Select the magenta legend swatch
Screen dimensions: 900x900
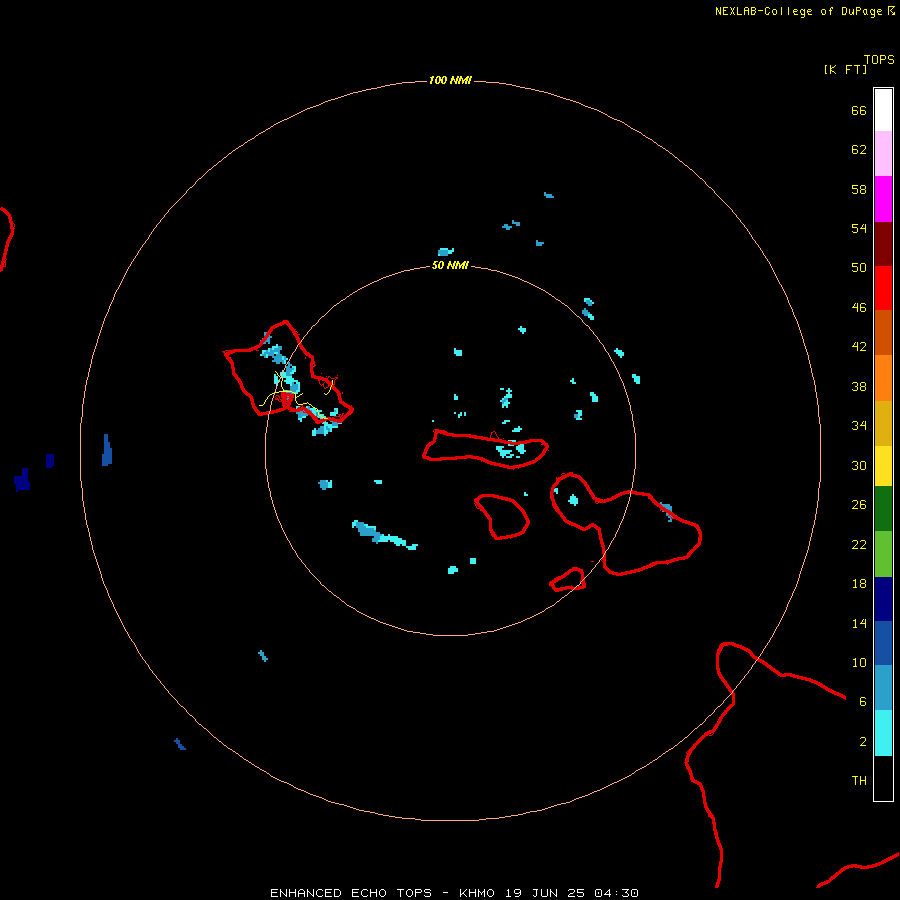(883, 199)
